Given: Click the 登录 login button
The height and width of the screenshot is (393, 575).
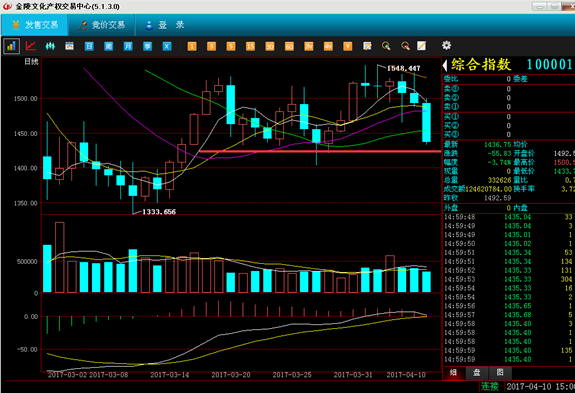Looking at the screenshot, I should point(165,25).
